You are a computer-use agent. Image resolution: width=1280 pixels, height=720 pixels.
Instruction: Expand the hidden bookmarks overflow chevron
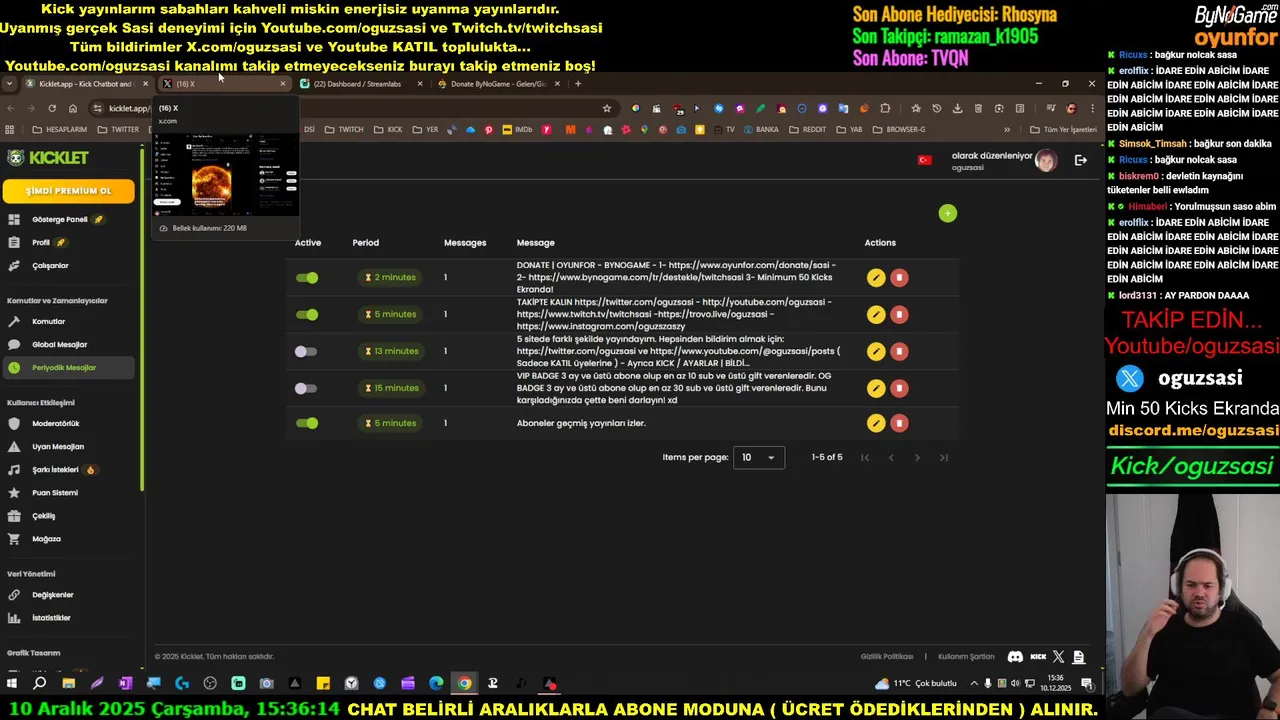(1007, 130)
